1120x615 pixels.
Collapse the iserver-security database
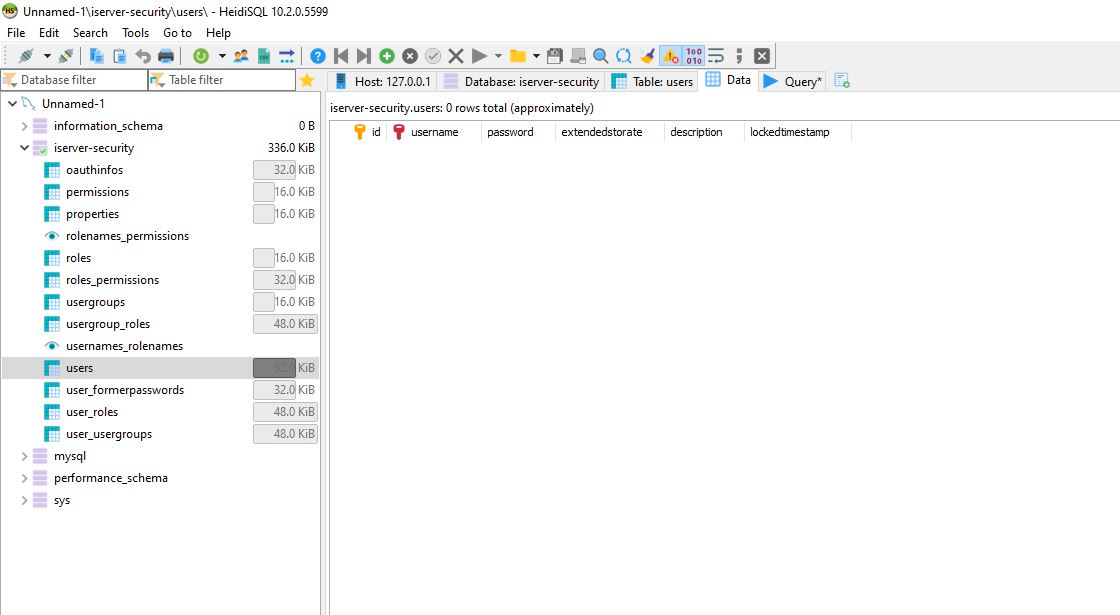pyautogui.click(x=24, y=148)
